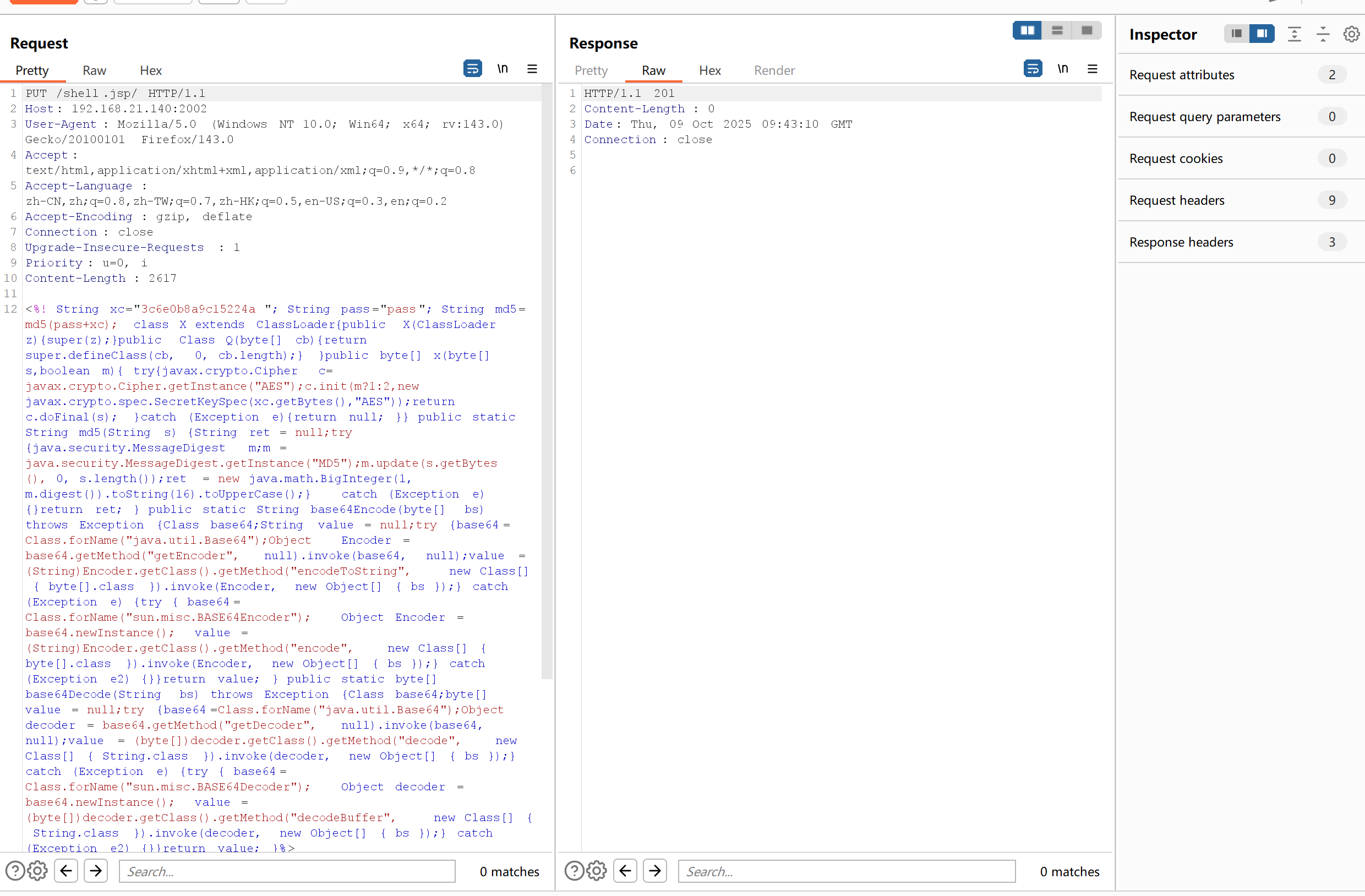Image resolution: width=1365 pixels, height=896 pixels.
Task: Open Inspector settings gear
Action: point(1351,35)
